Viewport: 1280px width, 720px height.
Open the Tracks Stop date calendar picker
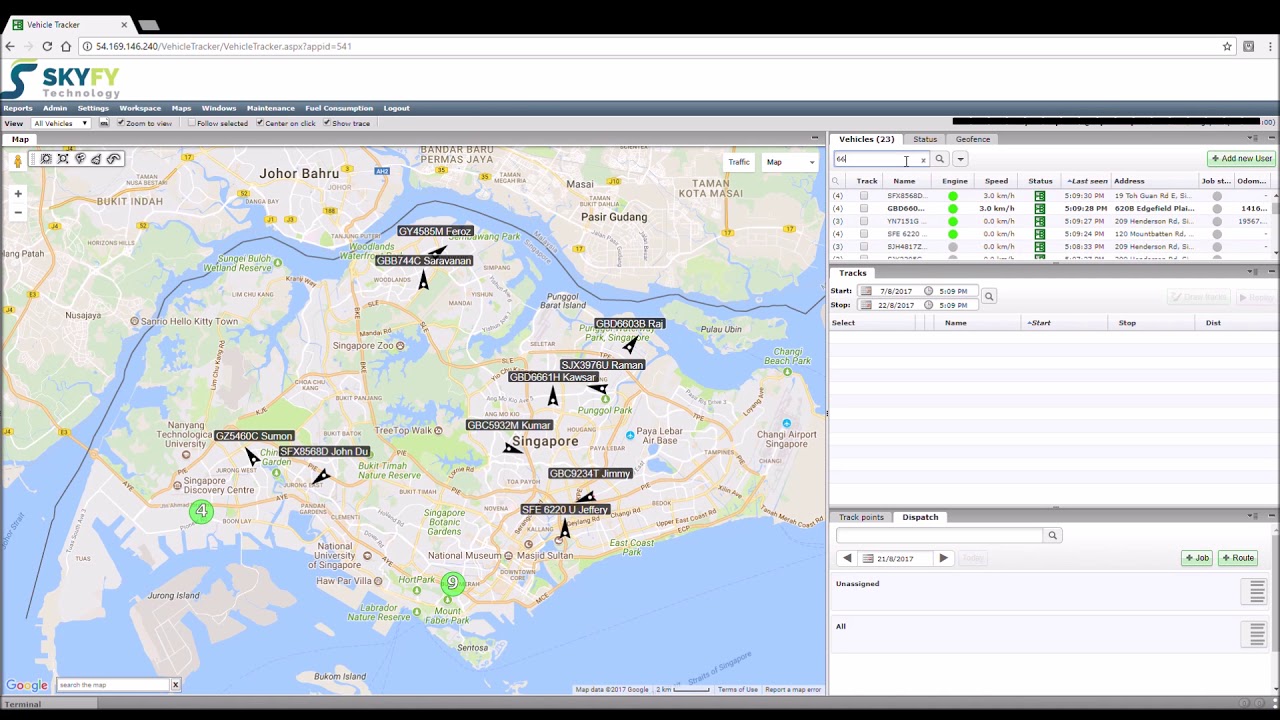tap(866, 305)
